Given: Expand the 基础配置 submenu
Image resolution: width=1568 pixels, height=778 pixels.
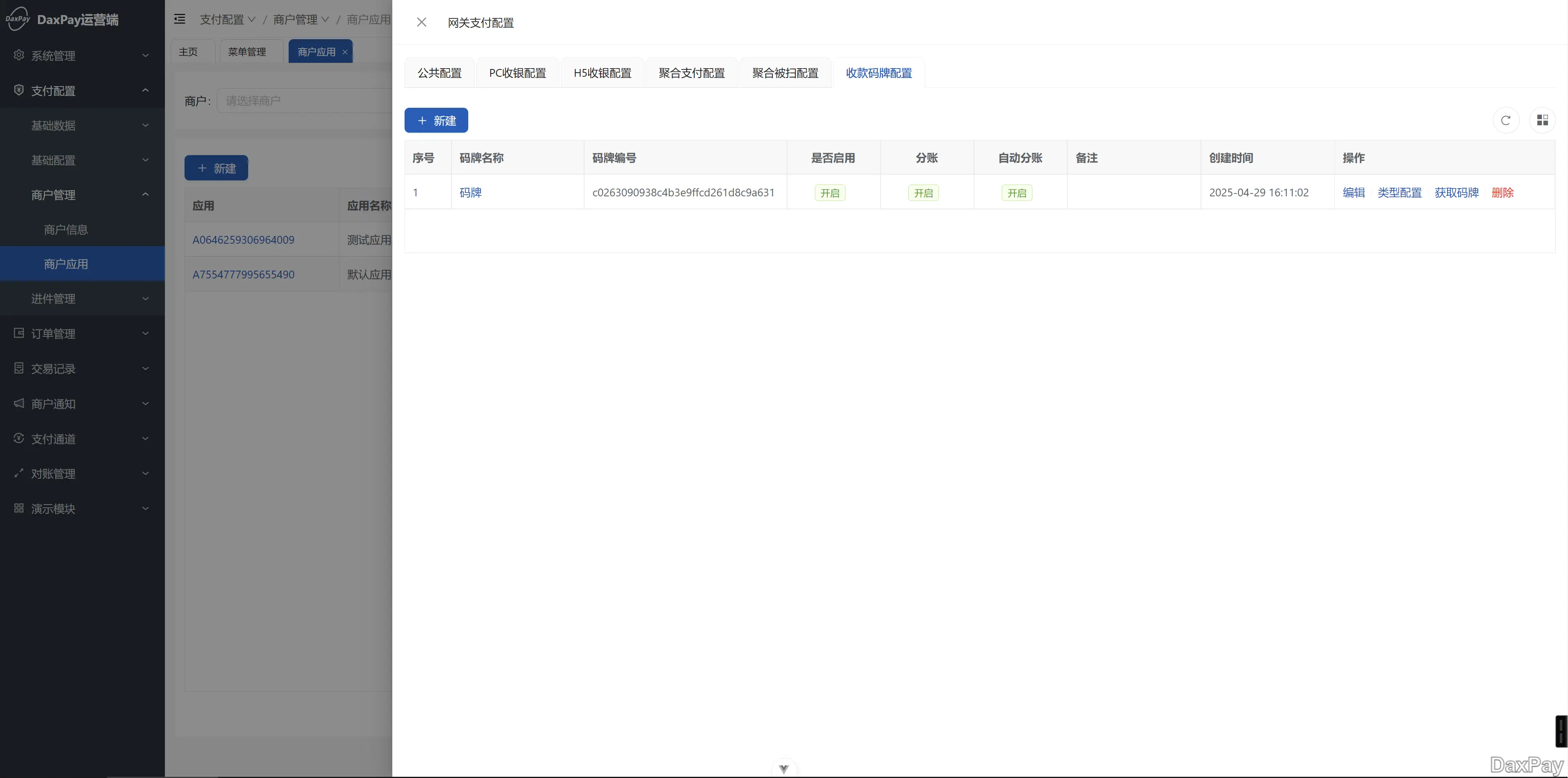Looking at the screenshot, I should (145, 160).
